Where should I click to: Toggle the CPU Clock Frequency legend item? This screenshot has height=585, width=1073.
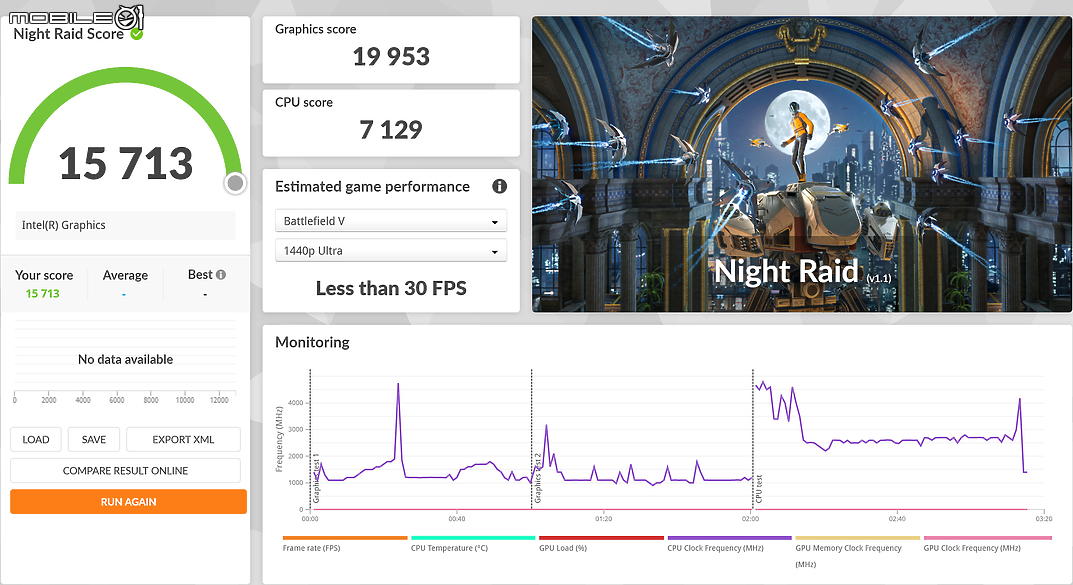tap(729, 544)
